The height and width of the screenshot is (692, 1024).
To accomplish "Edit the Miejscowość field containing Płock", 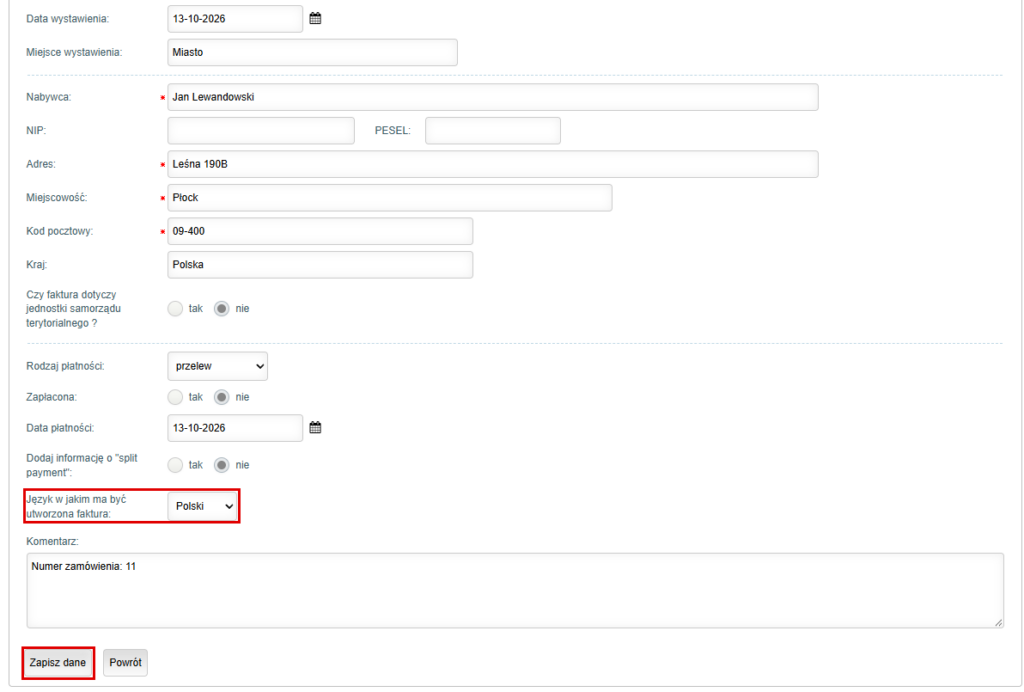I will point(390,198).
